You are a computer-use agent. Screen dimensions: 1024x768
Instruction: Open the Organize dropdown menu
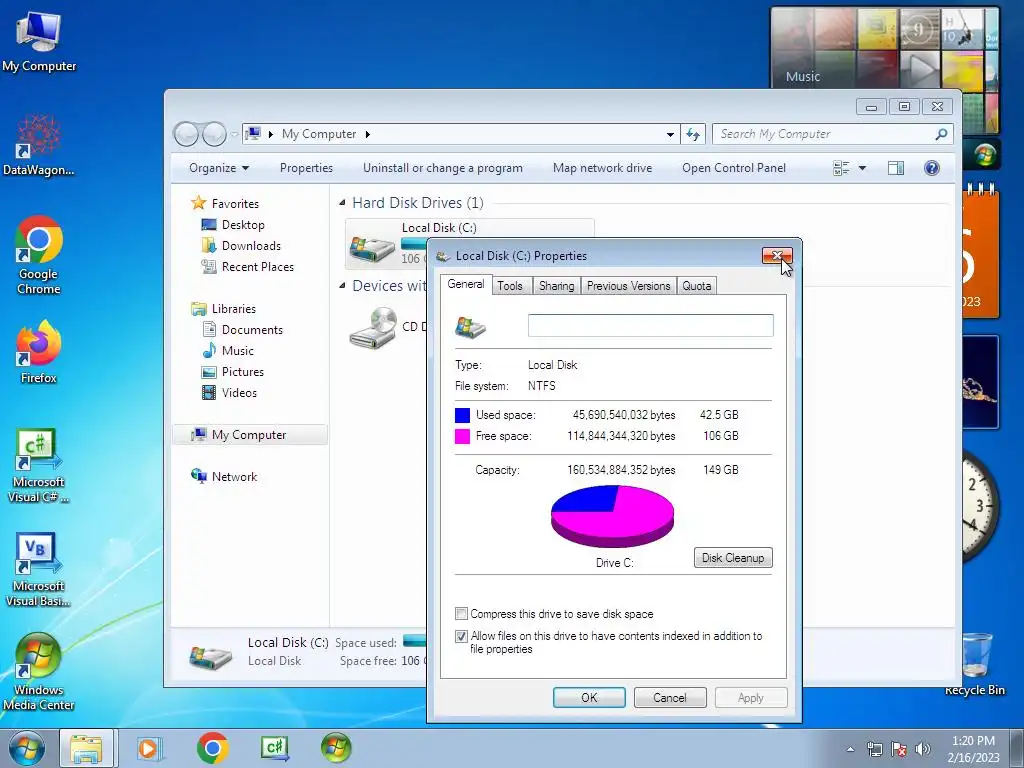(219, 168)
